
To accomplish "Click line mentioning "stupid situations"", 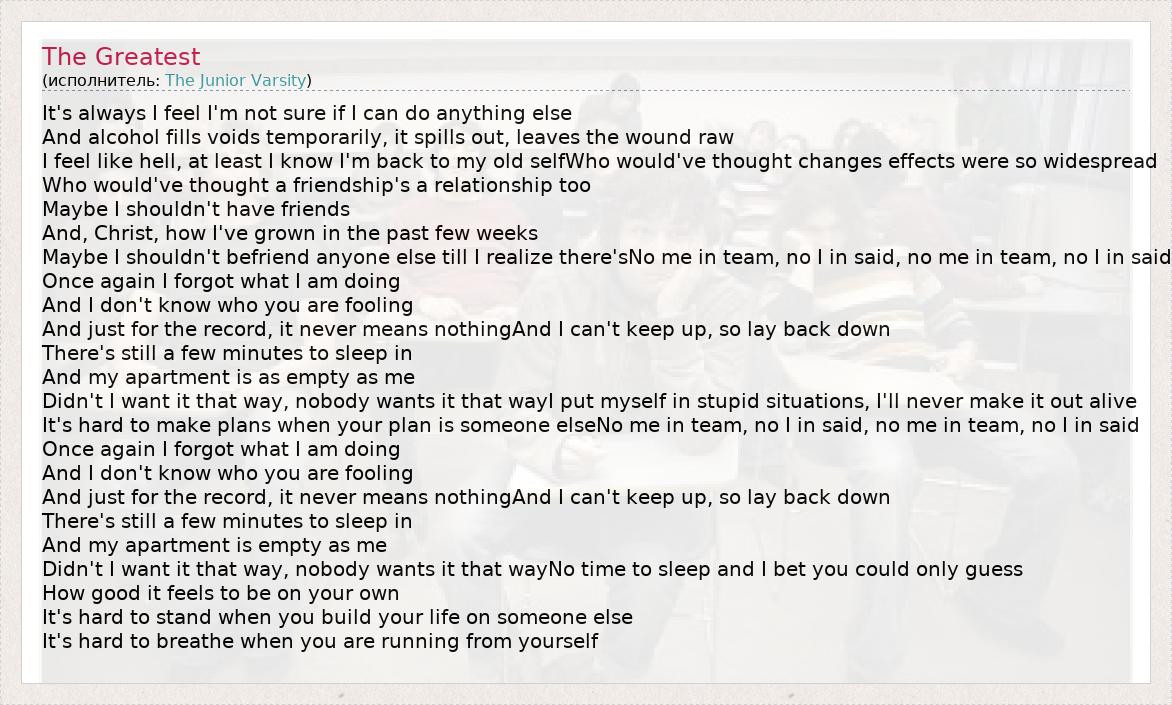I will point(589,401).
